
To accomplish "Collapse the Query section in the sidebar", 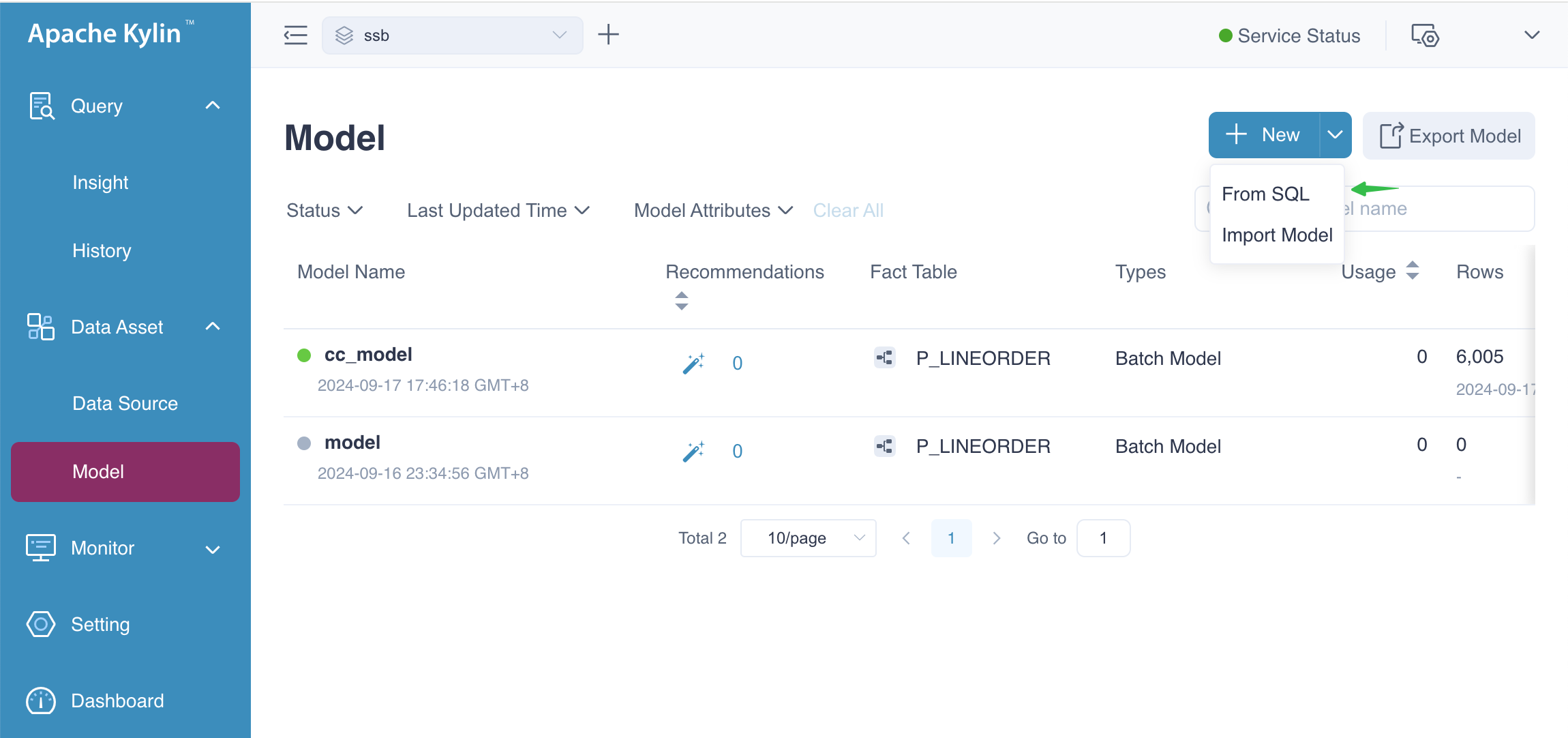I will tap(213, 106).
